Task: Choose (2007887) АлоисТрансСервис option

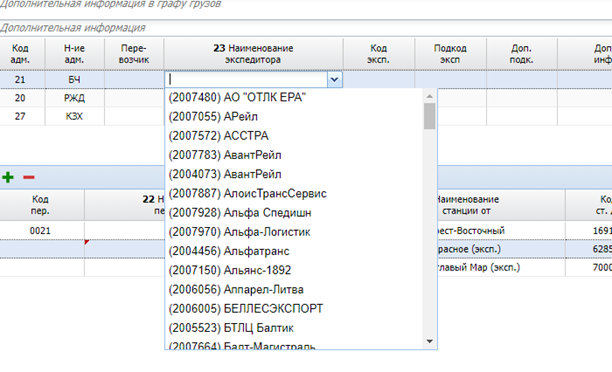Action: pos(294,193)
